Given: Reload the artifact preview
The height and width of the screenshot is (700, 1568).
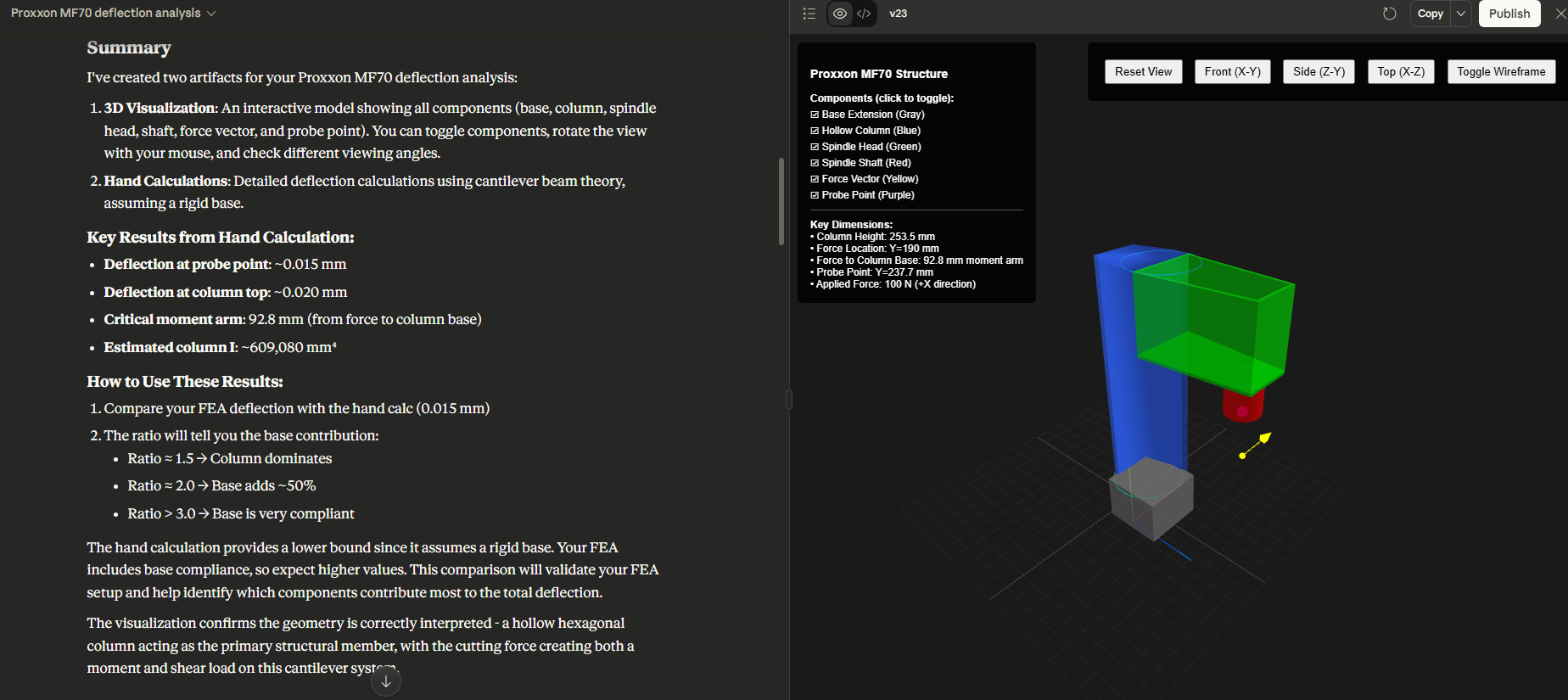Looking at the screenshot, I should [x=1389, y=14].
